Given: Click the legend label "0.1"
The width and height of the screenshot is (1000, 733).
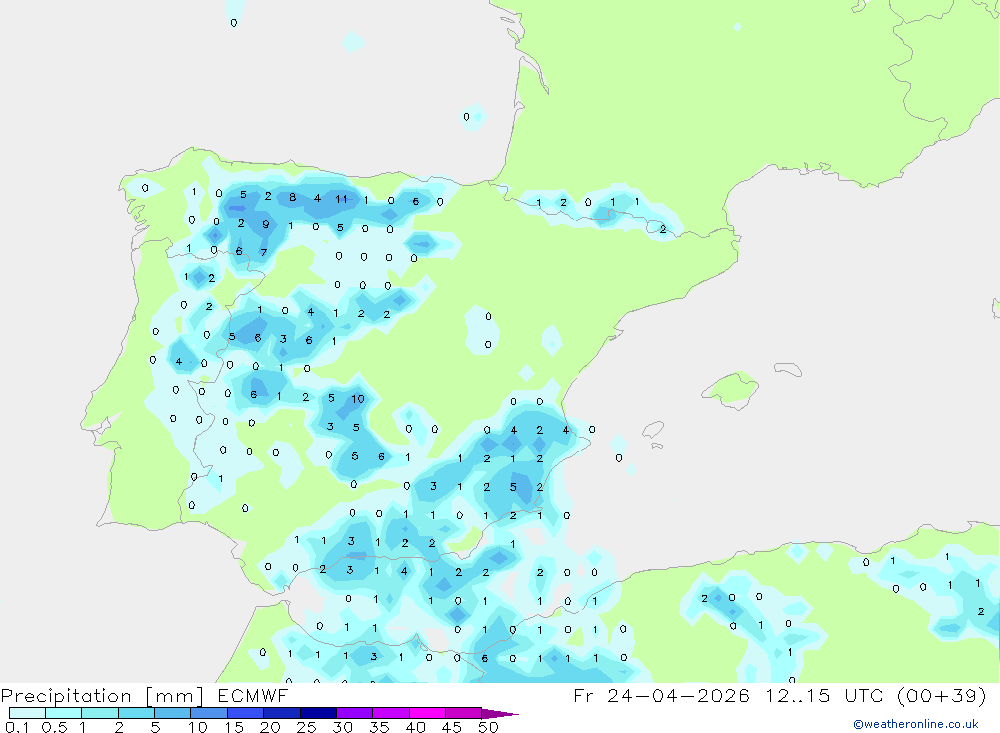Looking at the screenshot, I should pyautogui.click(x=17, y=727).
